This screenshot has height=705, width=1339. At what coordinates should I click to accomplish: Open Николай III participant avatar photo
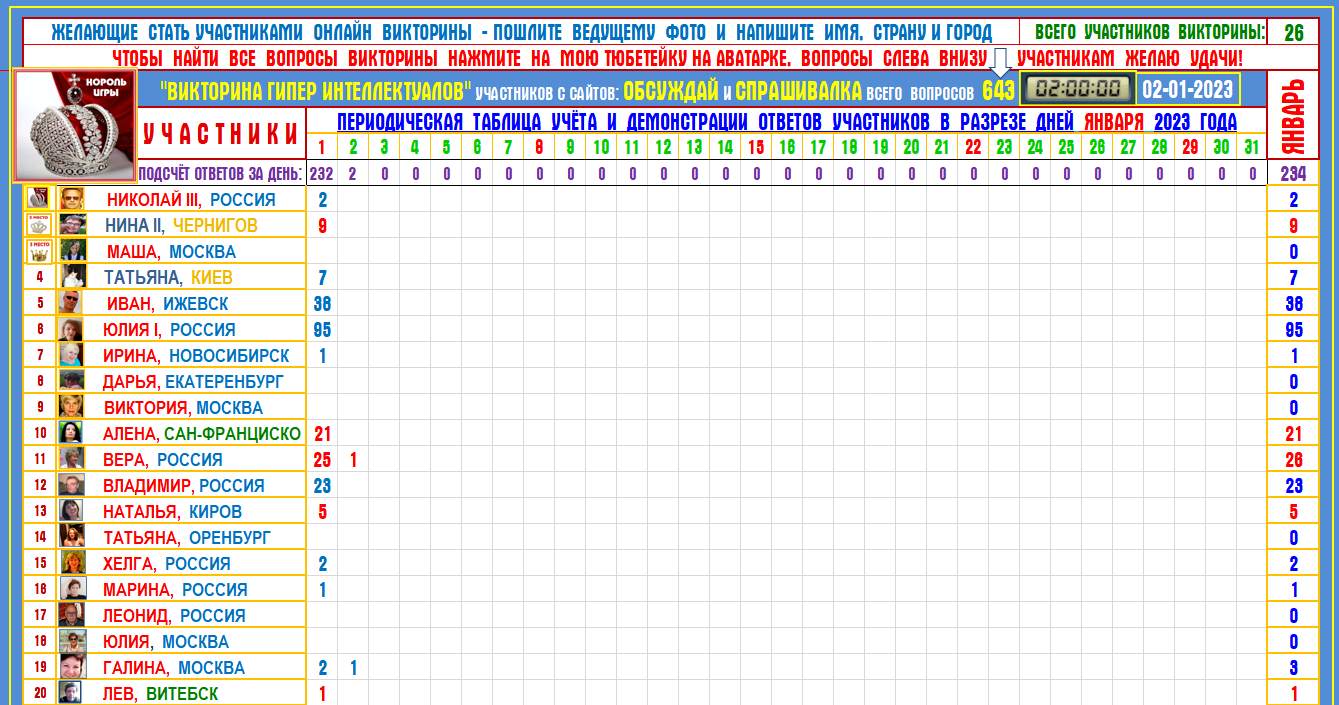[x=69, y=198]
